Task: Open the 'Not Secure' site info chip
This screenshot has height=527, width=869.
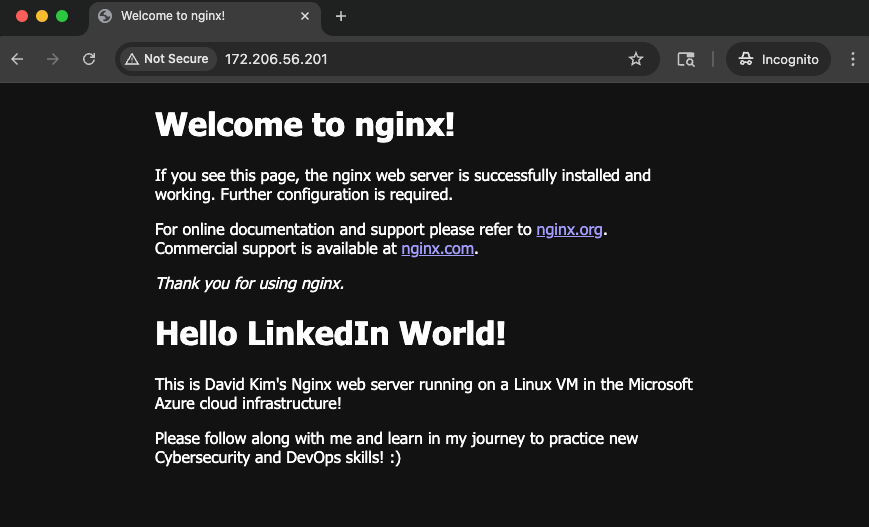Action: pyautogui.click(x=166, y=59)
